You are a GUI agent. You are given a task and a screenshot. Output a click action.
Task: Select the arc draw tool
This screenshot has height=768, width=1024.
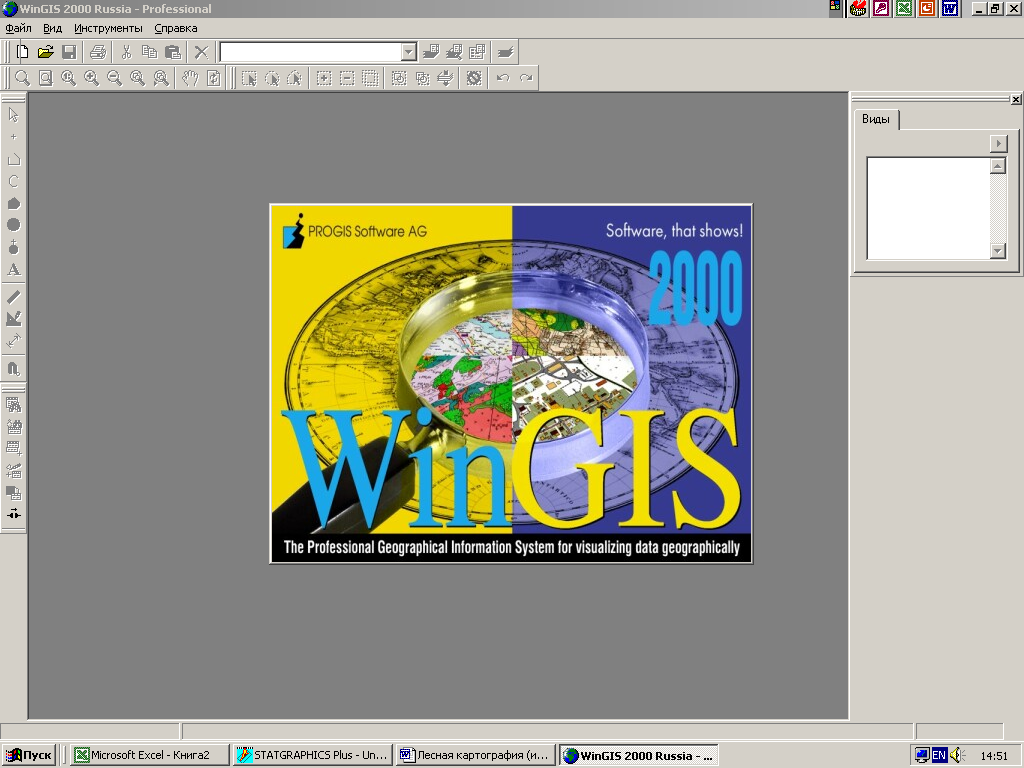[x=13, y=181]
